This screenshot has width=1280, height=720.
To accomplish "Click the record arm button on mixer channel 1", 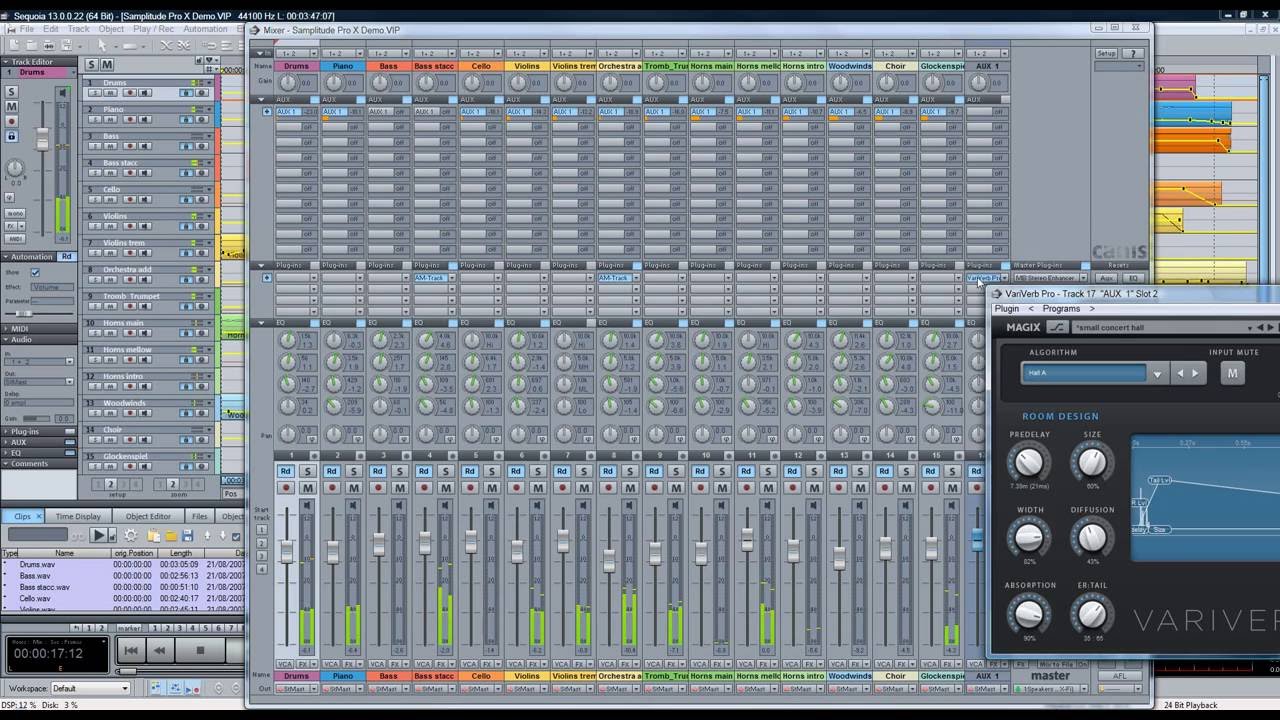I will 286,488.
